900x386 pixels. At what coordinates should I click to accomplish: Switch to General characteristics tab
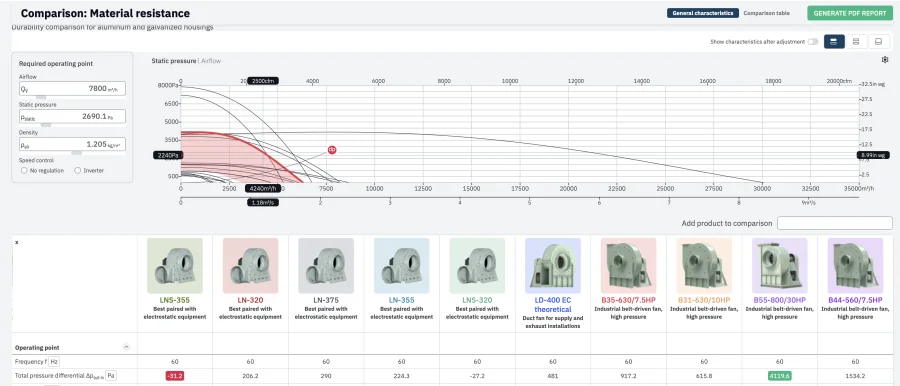[x=703, y=13]
